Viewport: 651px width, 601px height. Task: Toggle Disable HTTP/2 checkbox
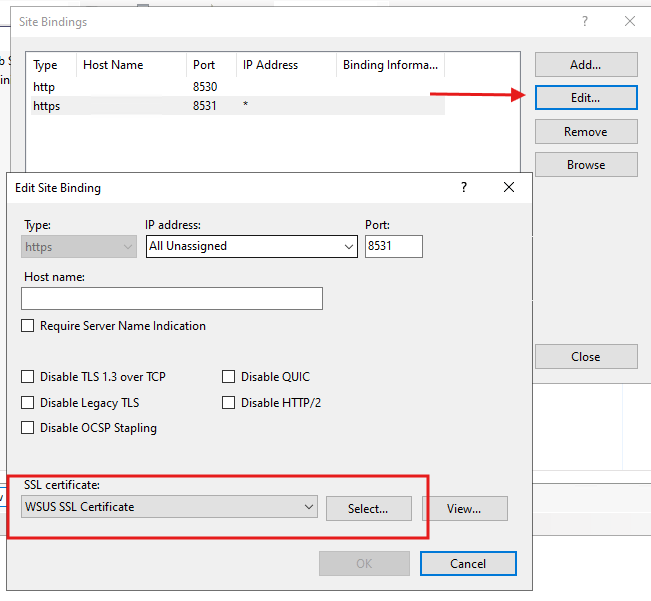(x=229, y=403)
